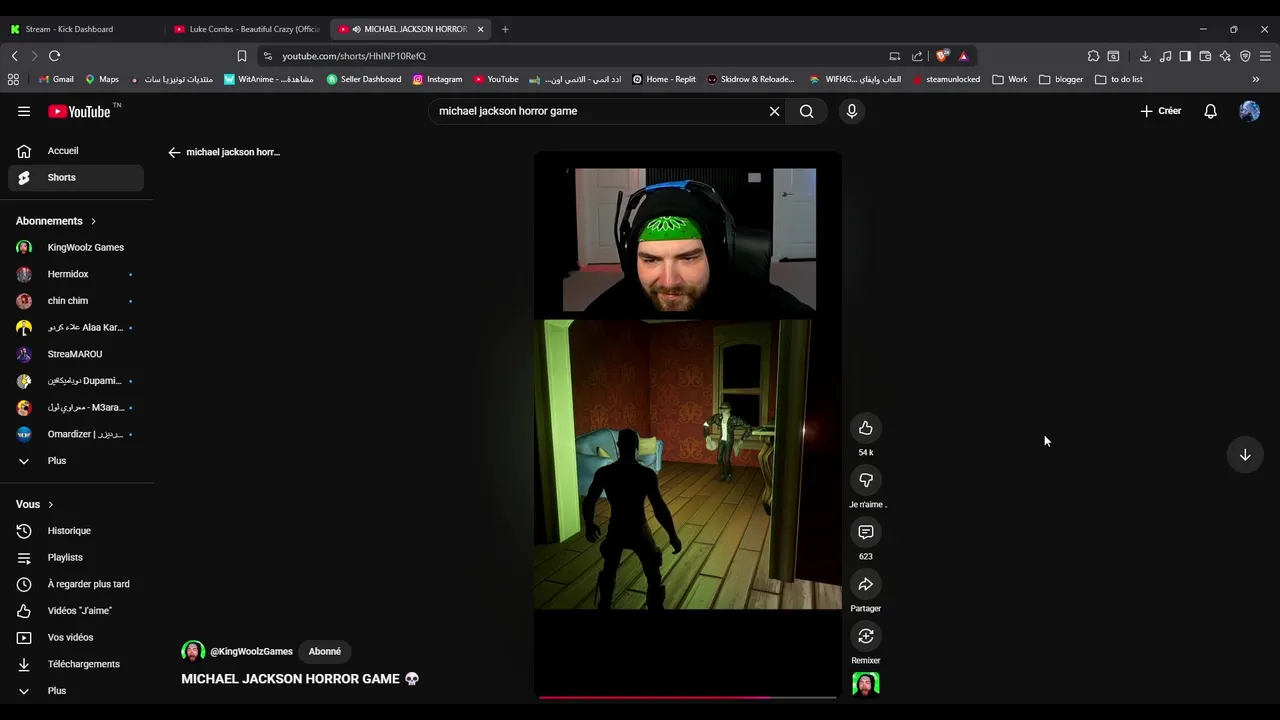Like this Short with thumbs up
Screen dimensions: 1280x720
[866, 428]
